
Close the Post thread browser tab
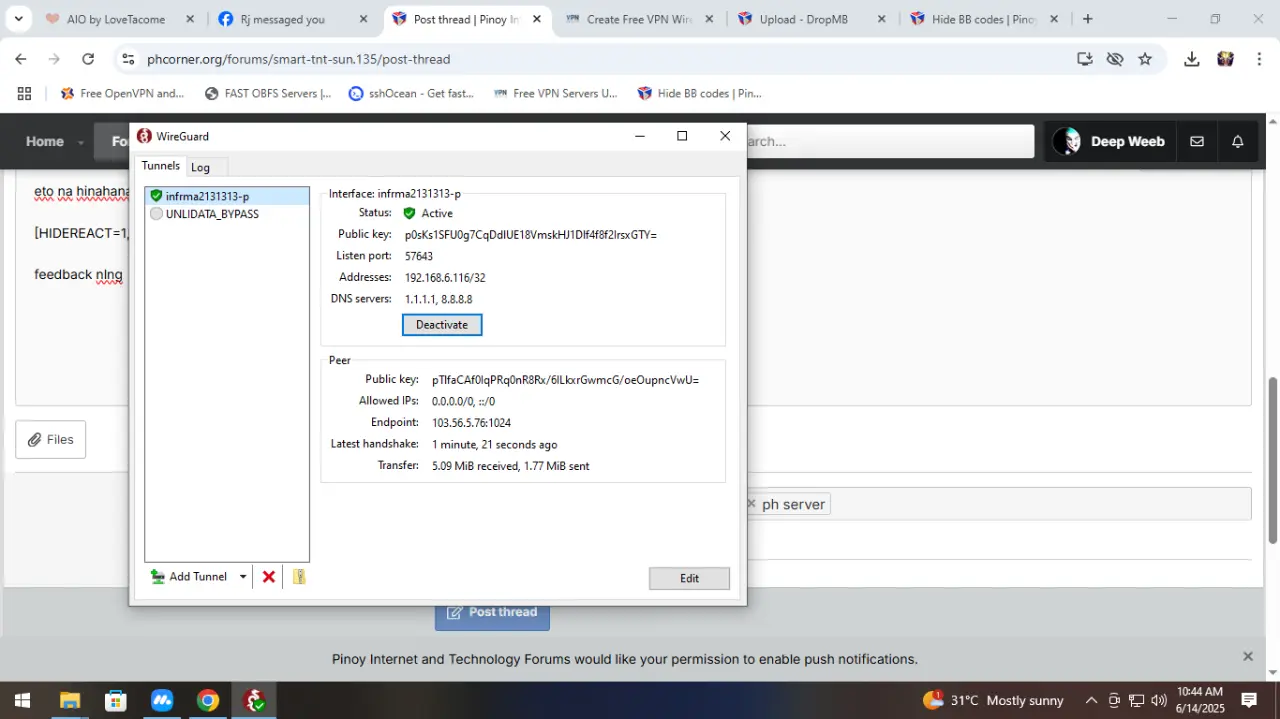click(x=536, y=19)
